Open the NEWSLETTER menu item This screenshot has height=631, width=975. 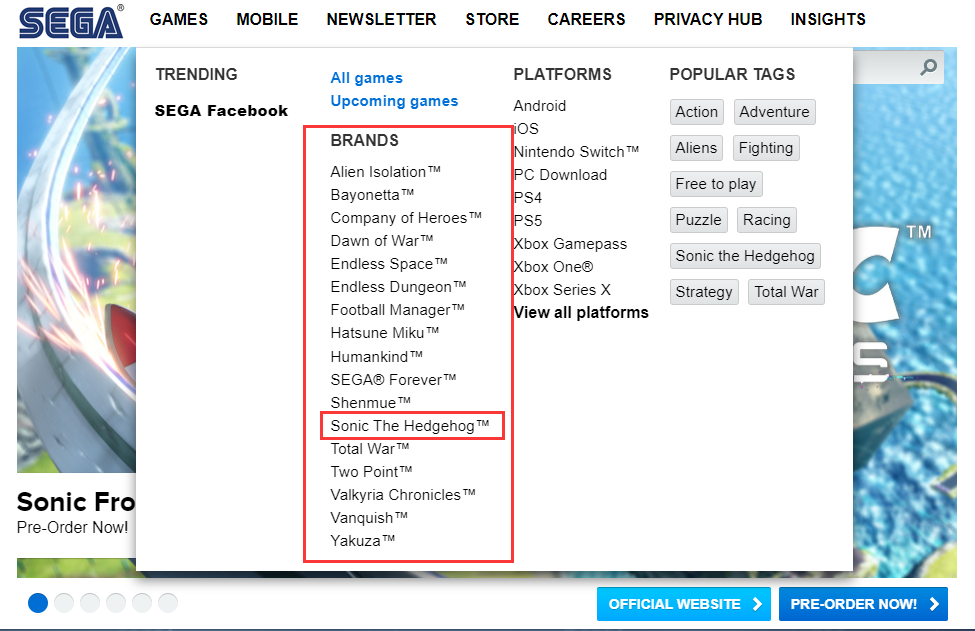(x=381, y=19)
